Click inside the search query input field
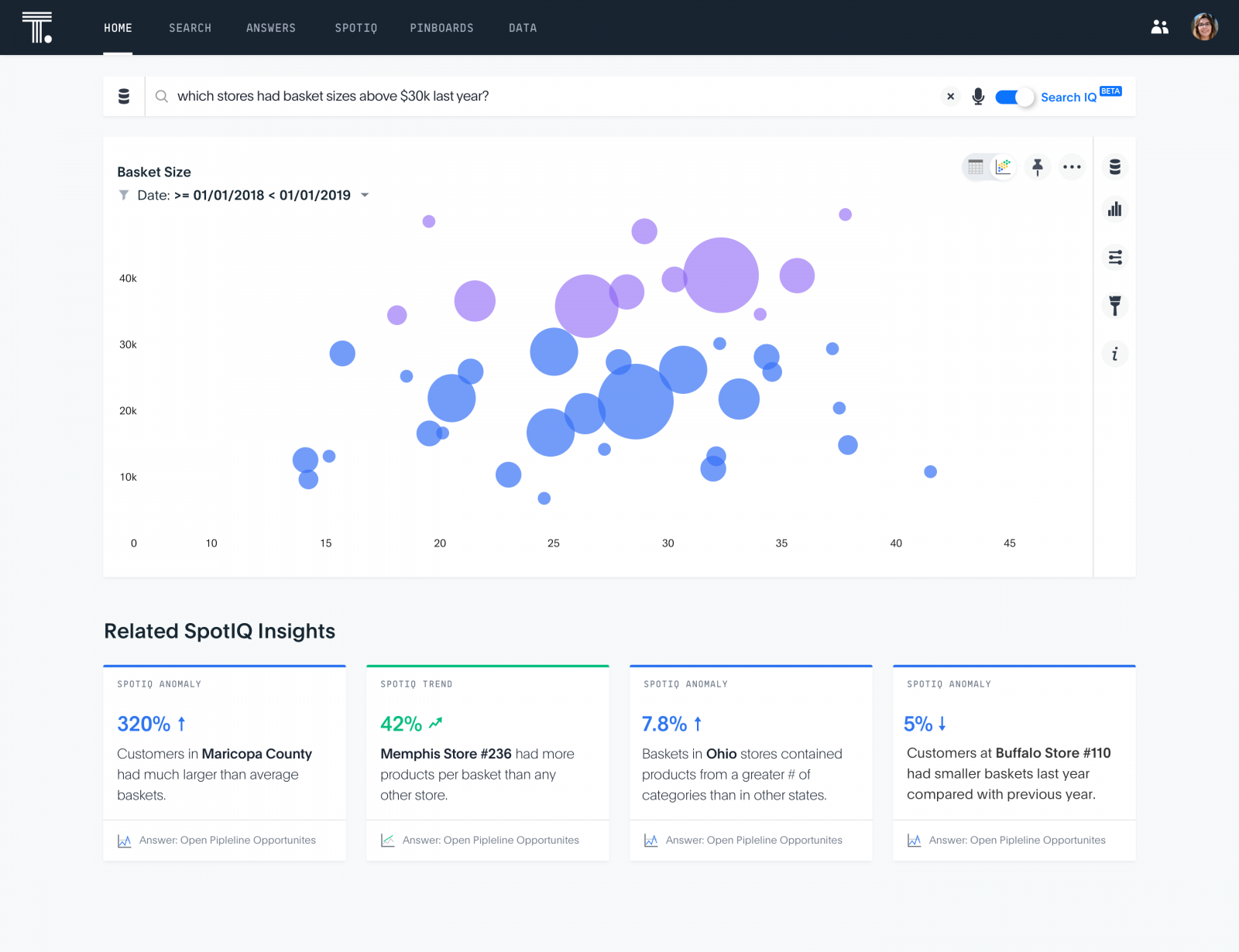Viewport: 1239px width, 952px height. pos(542,97)
